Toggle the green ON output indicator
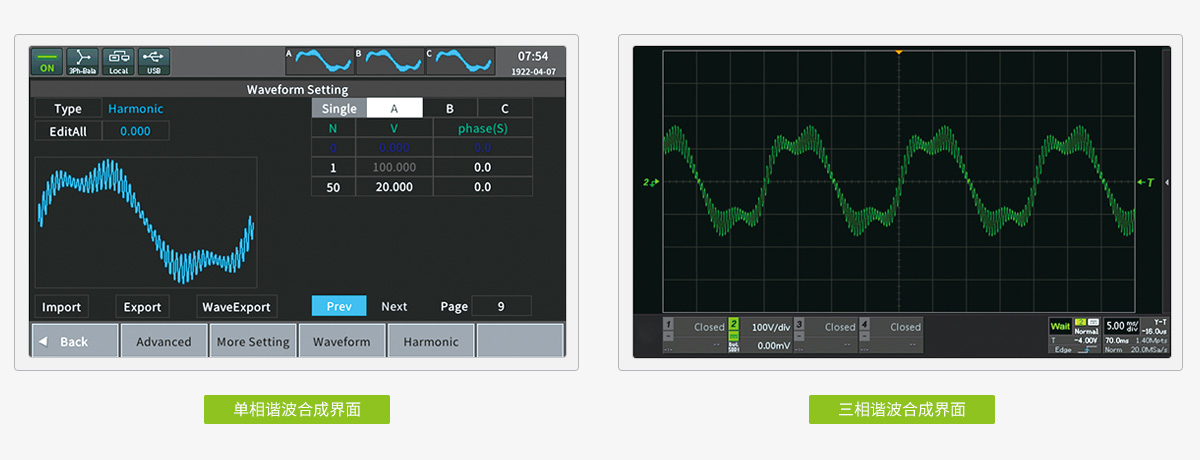 (46, 62)
